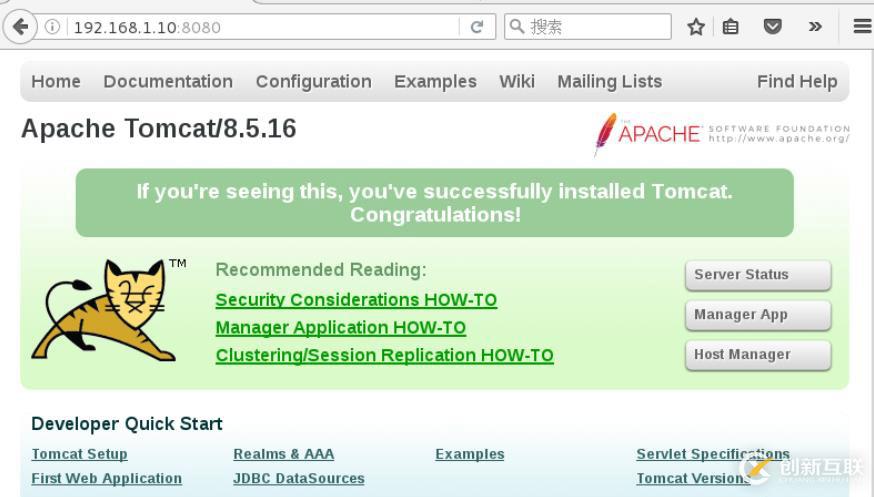Reload the page with the refresh icon
This screenshot has height=497, width=874.
[x=477, y=27]
